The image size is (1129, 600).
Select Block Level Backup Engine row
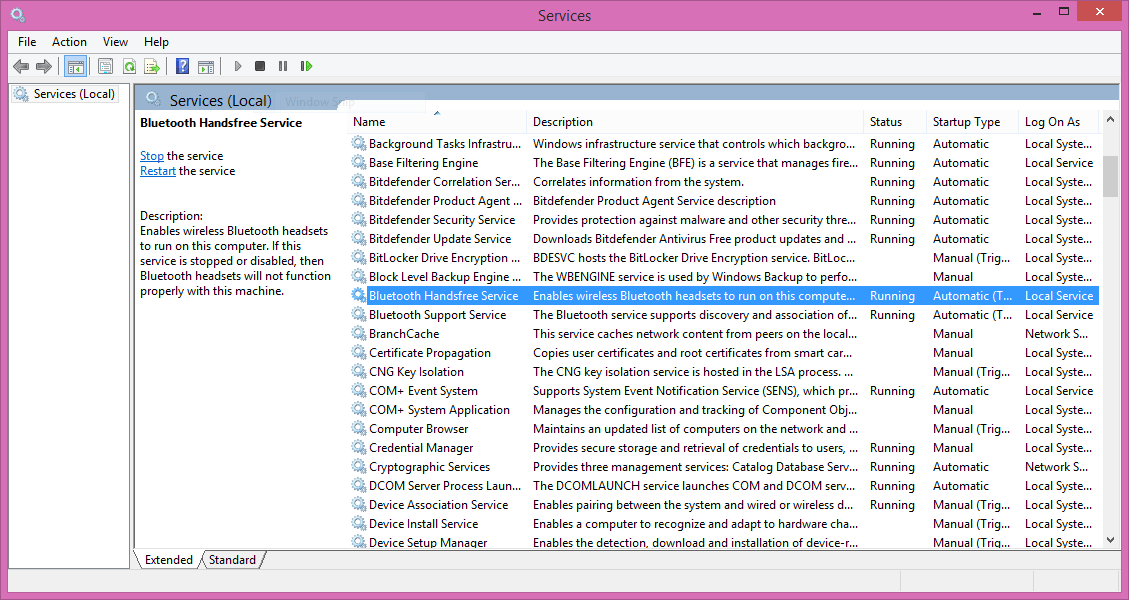tap(724, 277)
